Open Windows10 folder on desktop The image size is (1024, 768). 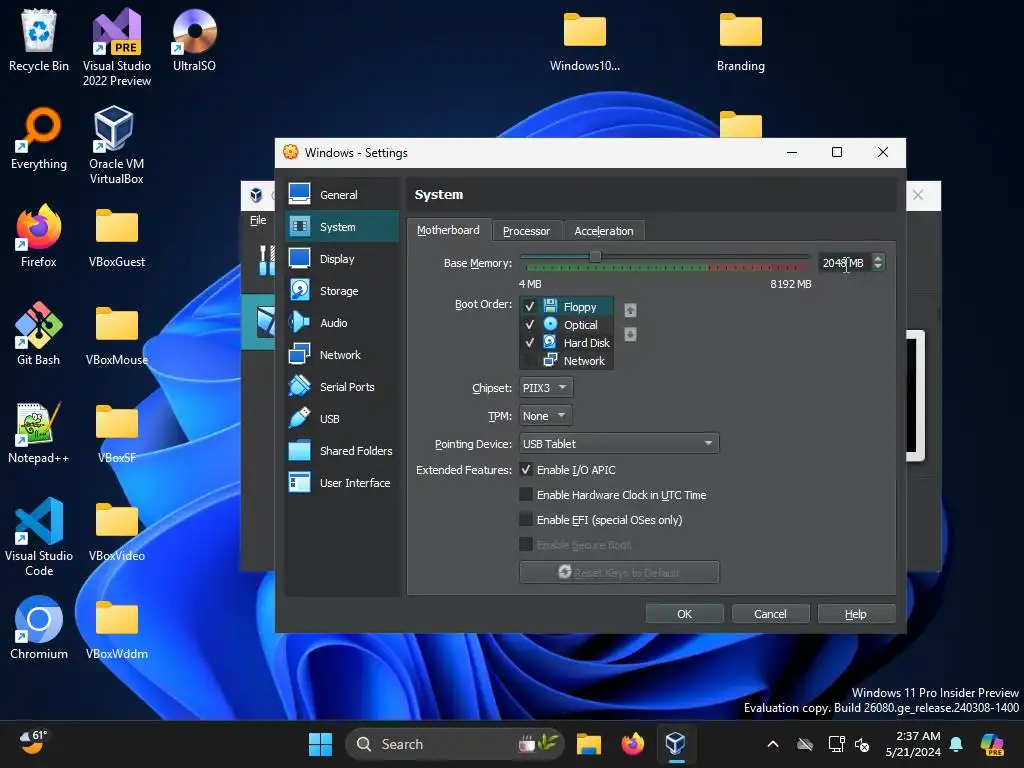584,40
